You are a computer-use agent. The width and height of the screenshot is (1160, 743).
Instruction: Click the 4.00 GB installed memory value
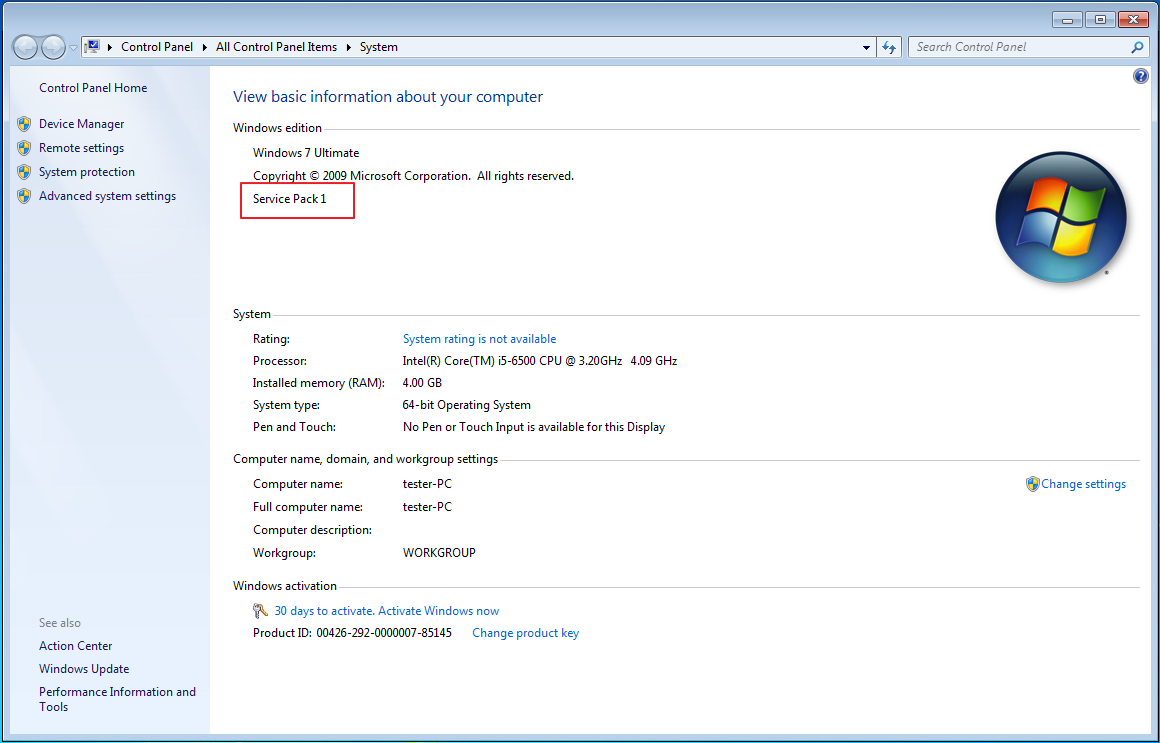pos(422,383)
